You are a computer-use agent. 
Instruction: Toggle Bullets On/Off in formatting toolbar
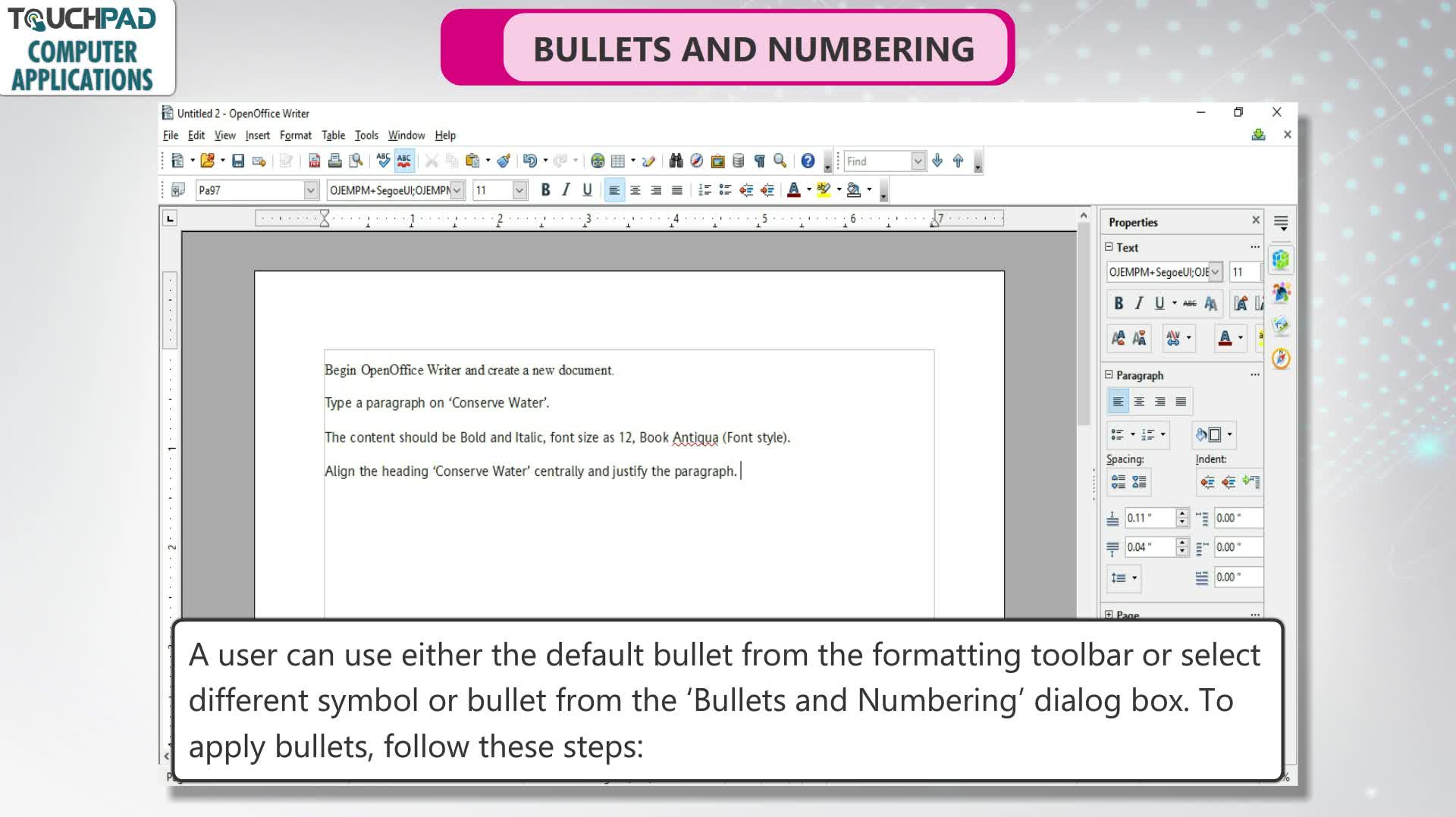[725, 190]
